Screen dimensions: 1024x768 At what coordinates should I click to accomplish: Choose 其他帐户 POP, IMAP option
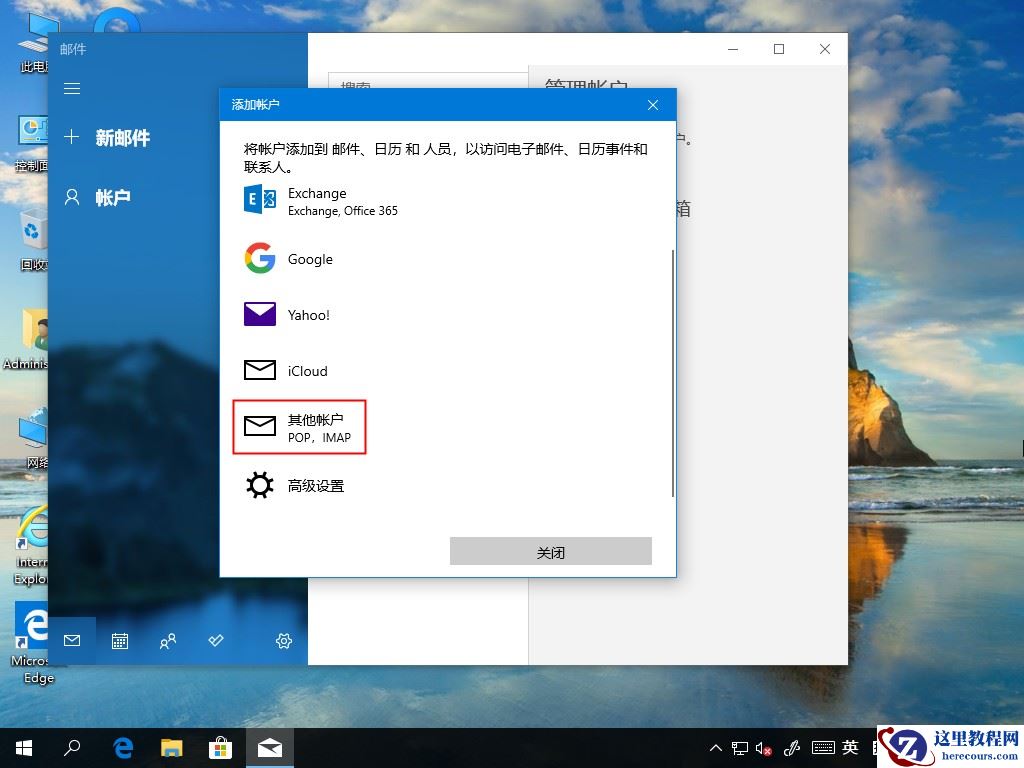point(300,427)
